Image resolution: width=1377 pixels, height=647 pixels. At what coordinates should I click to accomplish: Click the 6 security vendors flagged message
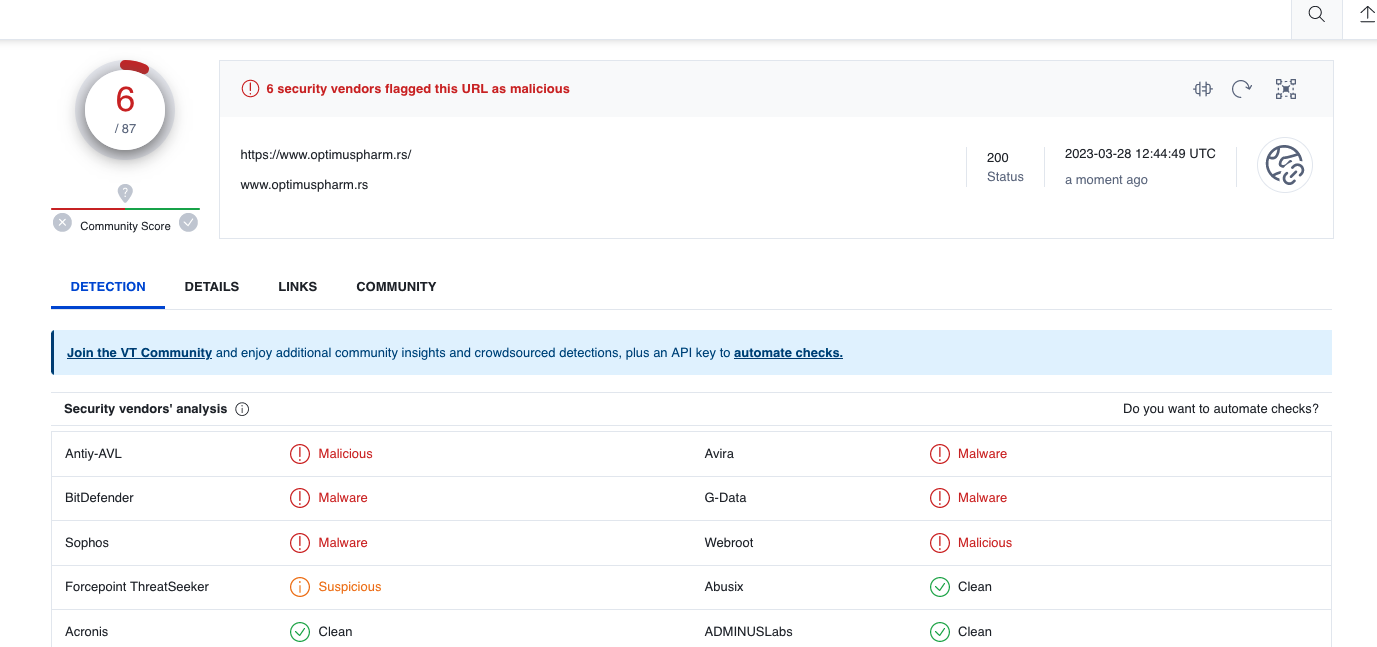click(x=418, y=89)
